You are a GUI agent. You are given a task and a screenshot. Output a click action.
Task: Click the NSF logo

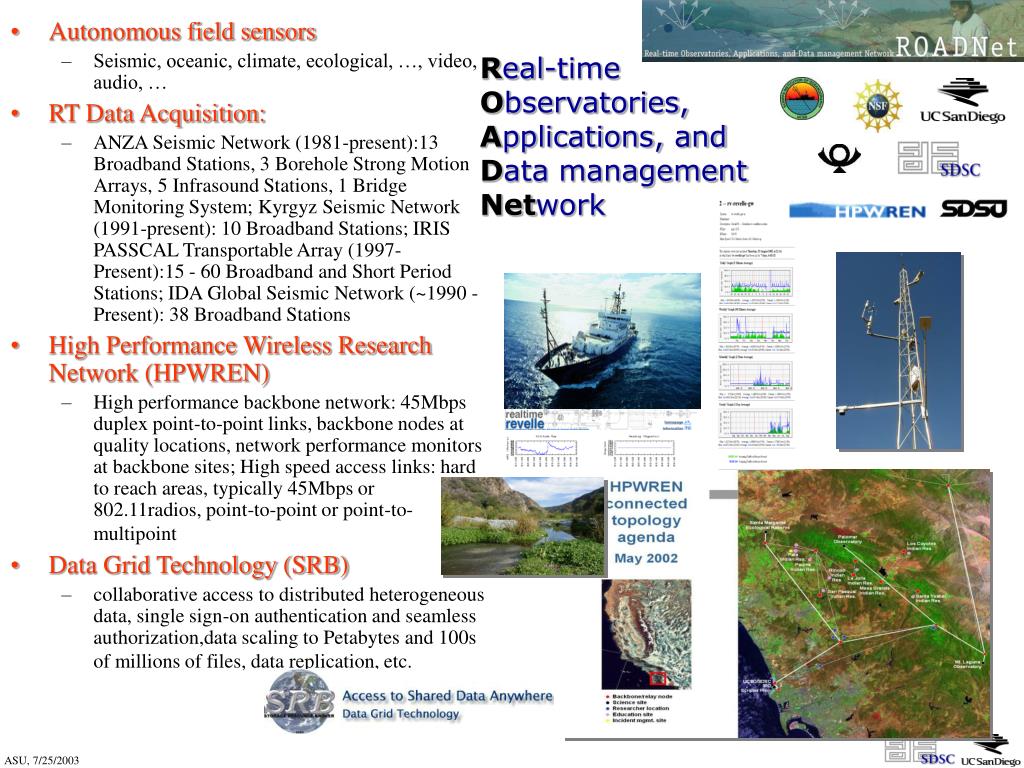[877, 105]
